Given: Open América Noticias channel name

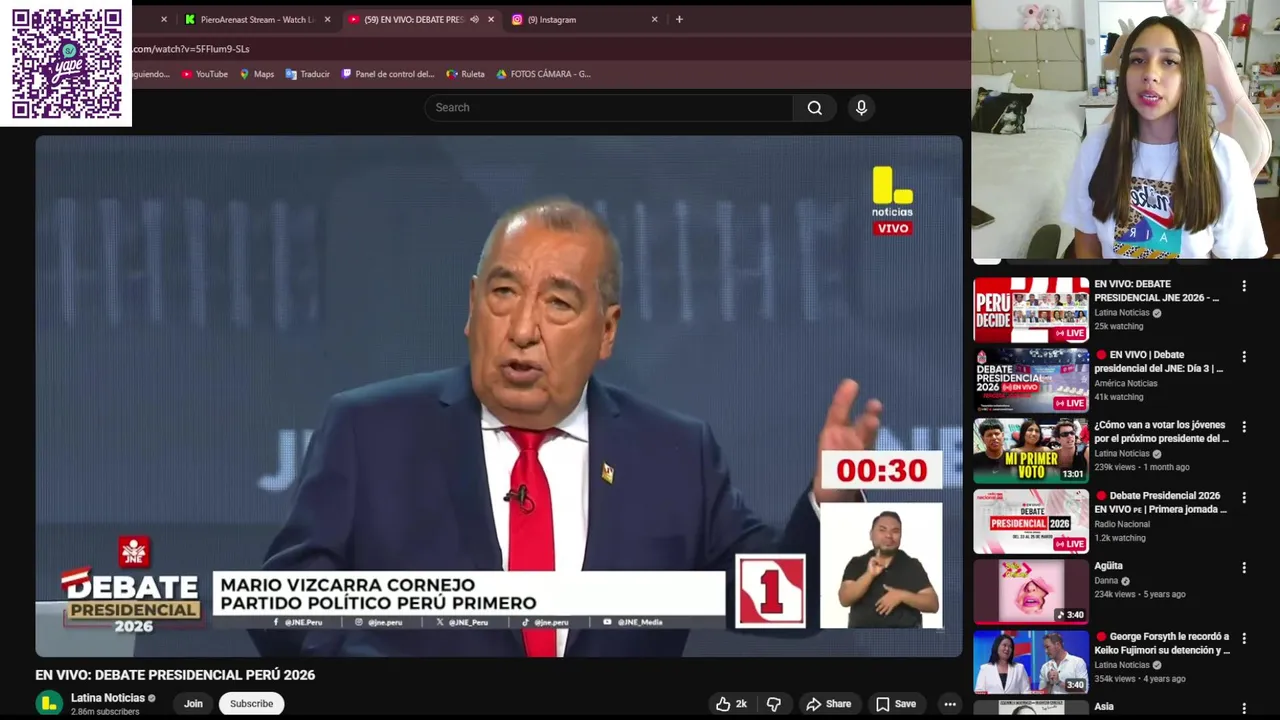Looking at the screenshot, I should pos(1126,383).
